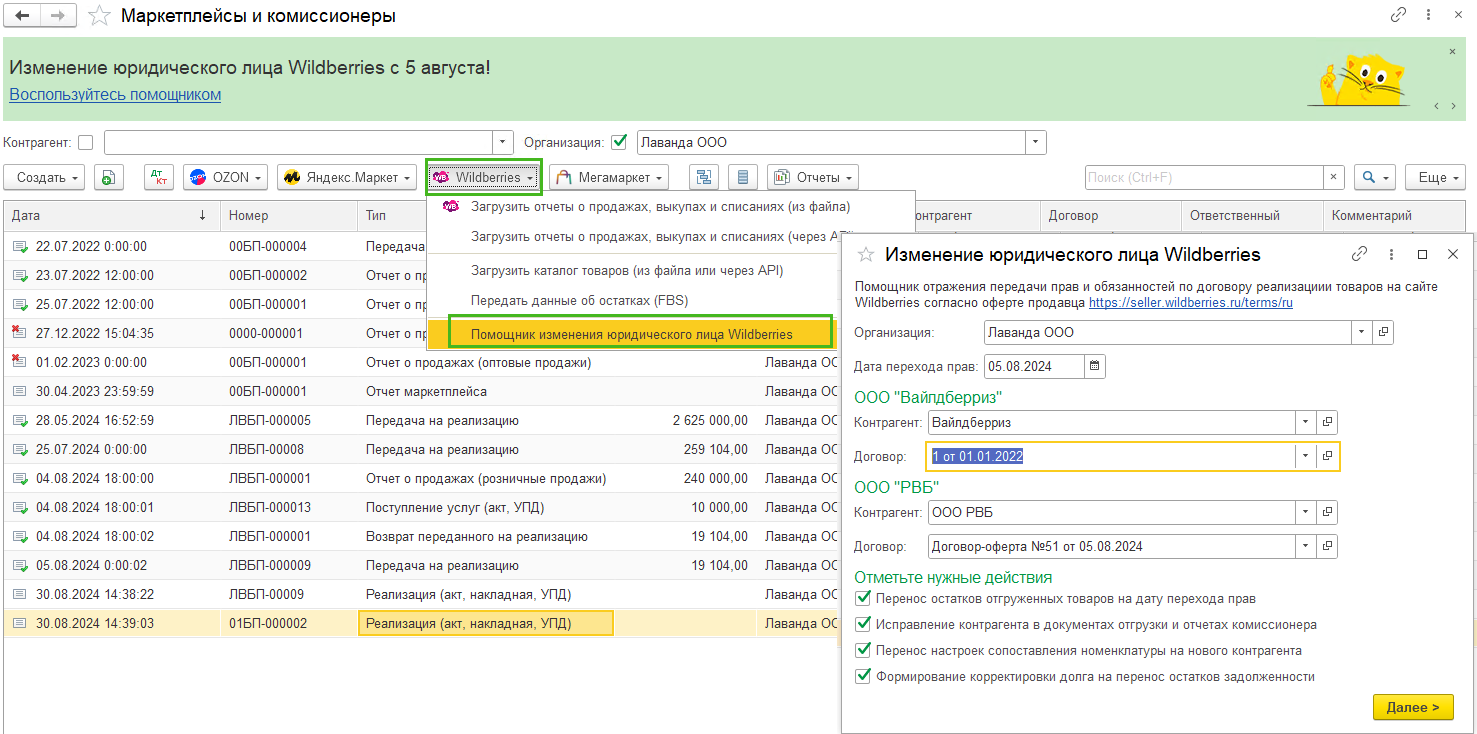Viewport: 1477px width, 734px height.
Task: Expand the Контрагент filter dropdown list
Action: 503,142
